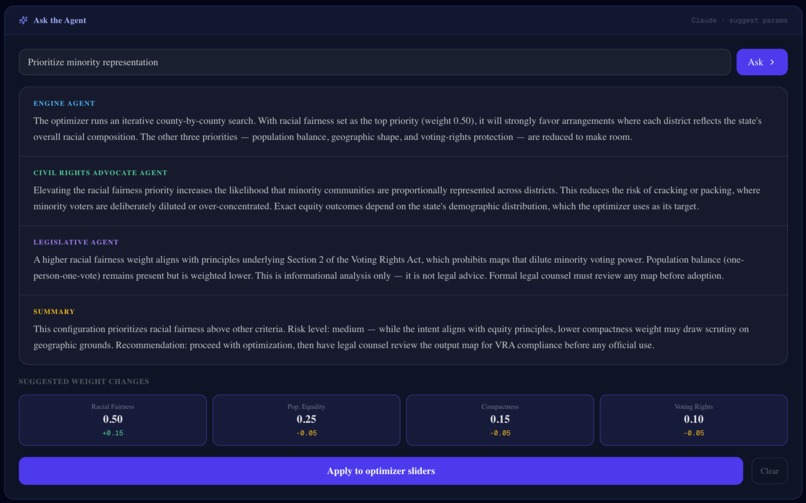Click the ENGINE AGENT heading
Viewport: 806px width, 503px height.
coord(64,103)
